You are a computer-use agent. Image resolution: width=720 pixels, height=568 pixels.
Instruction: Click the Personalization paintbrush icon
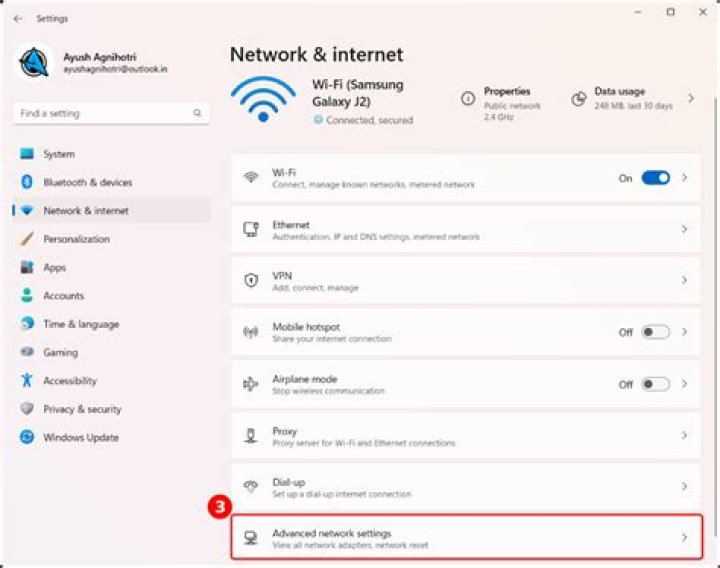click(27, 239)
